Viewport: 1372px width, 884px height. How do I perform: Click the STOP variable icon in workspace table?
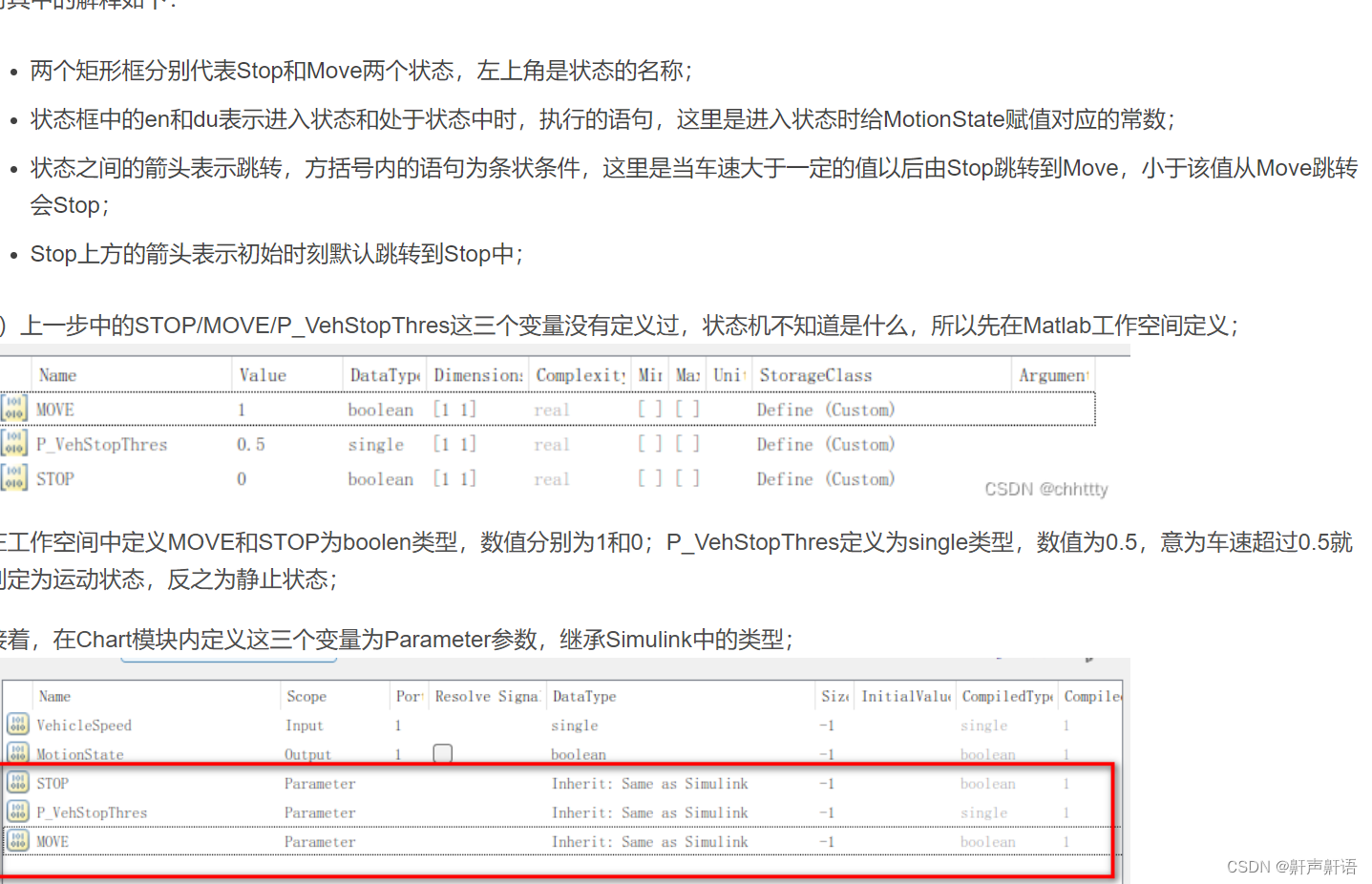point(14,477)
